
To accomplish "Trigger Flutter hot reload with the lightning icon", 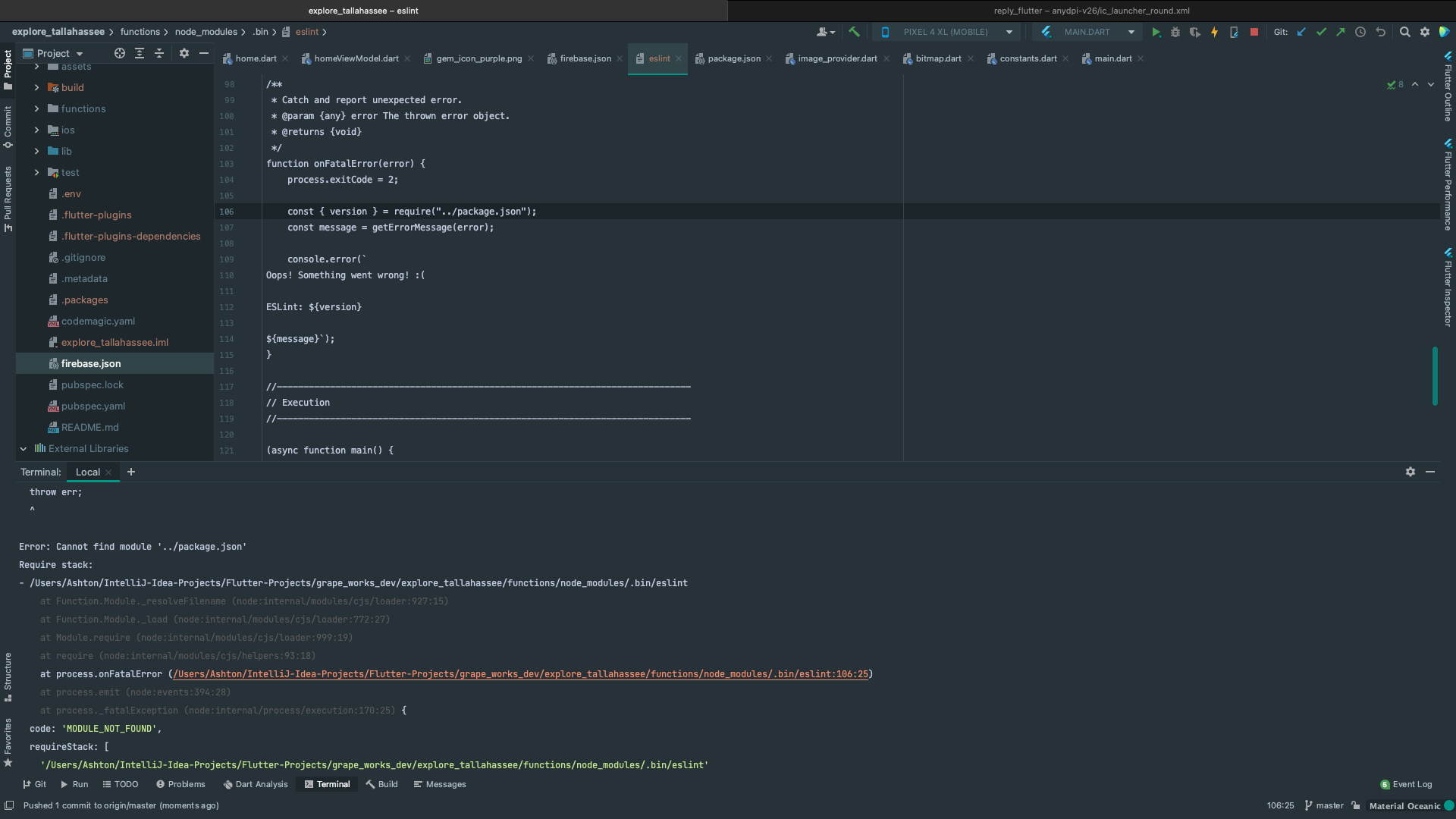I will tap(1214, 33).
